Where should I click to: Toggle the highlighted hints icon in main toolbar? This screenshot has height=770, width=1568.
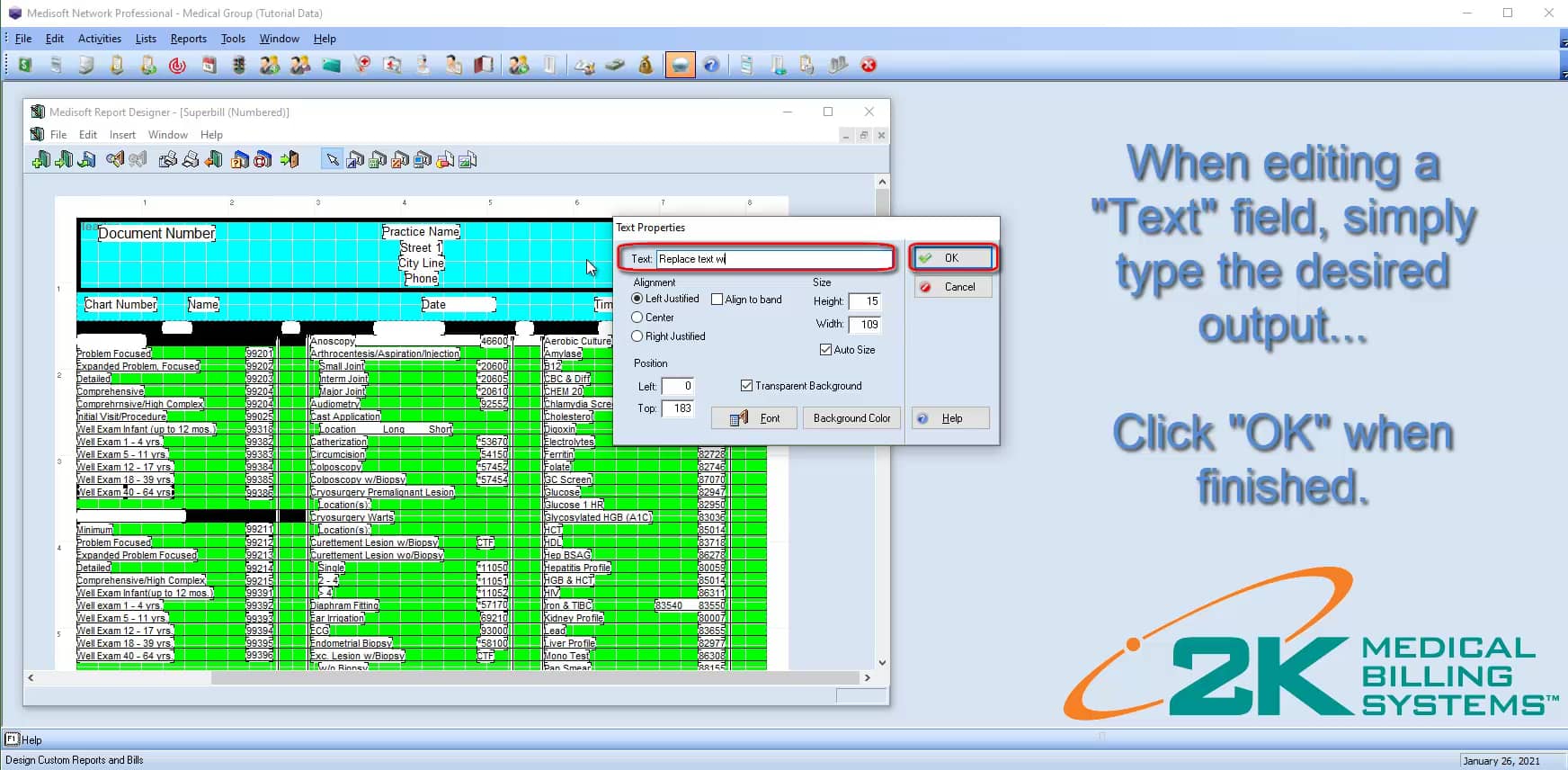[x=680, y=65]
